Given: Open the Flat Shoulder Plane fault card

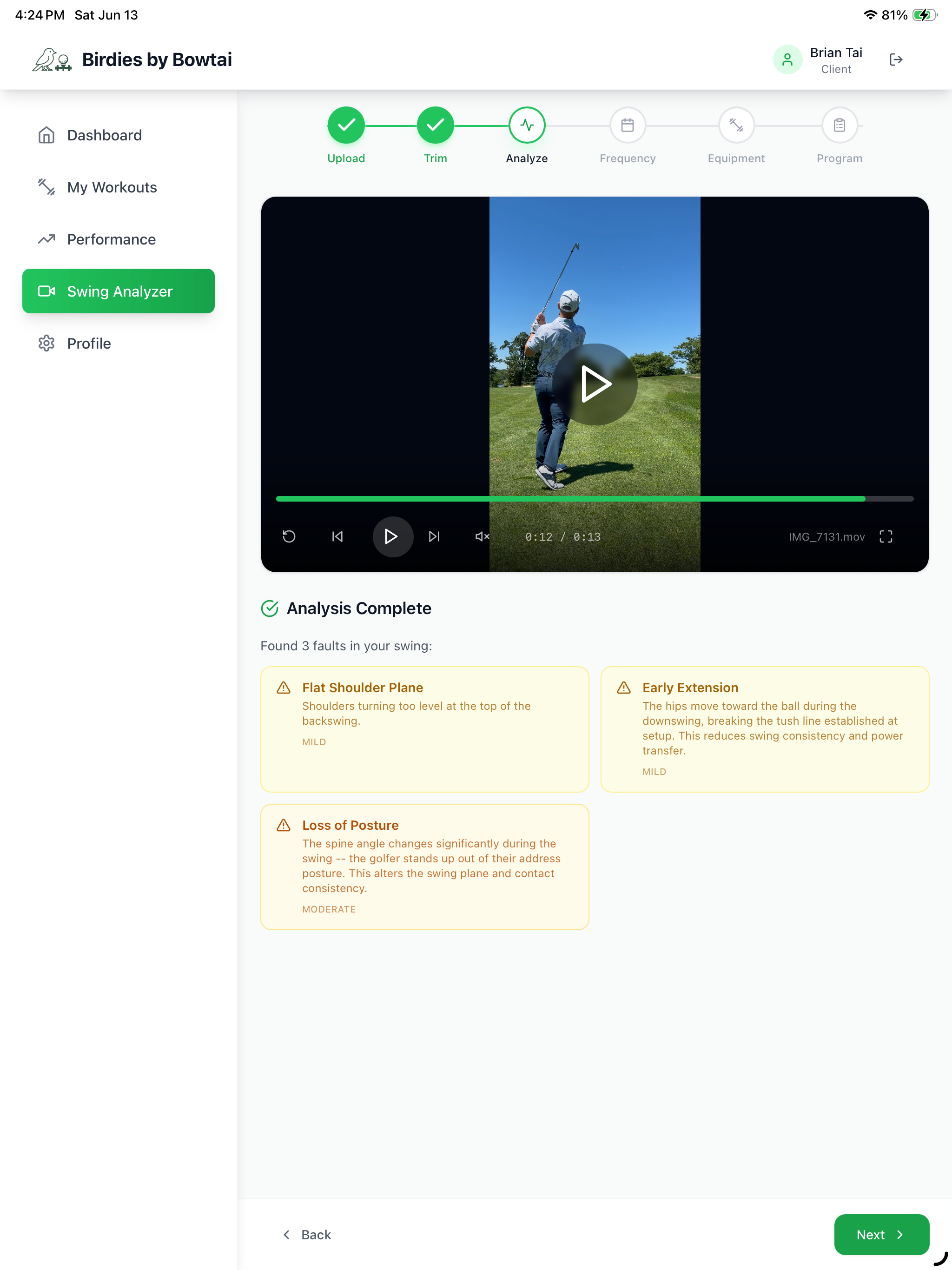Looking at the screenshot, I should point(425,729).
